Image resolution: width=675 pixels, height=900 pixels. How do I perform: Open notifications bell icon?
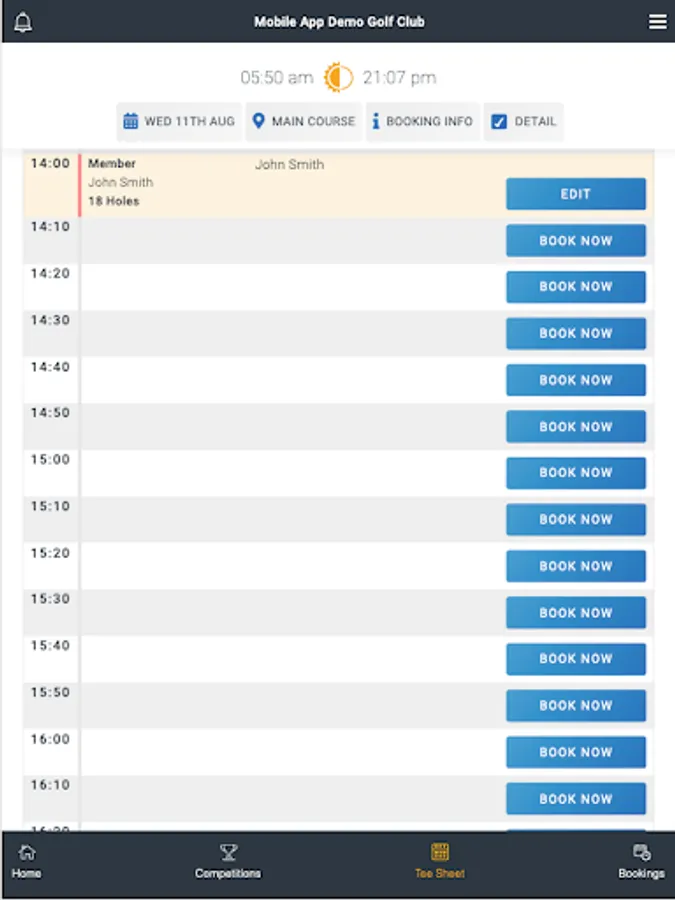pyautogui.click(x=23, y=22)
